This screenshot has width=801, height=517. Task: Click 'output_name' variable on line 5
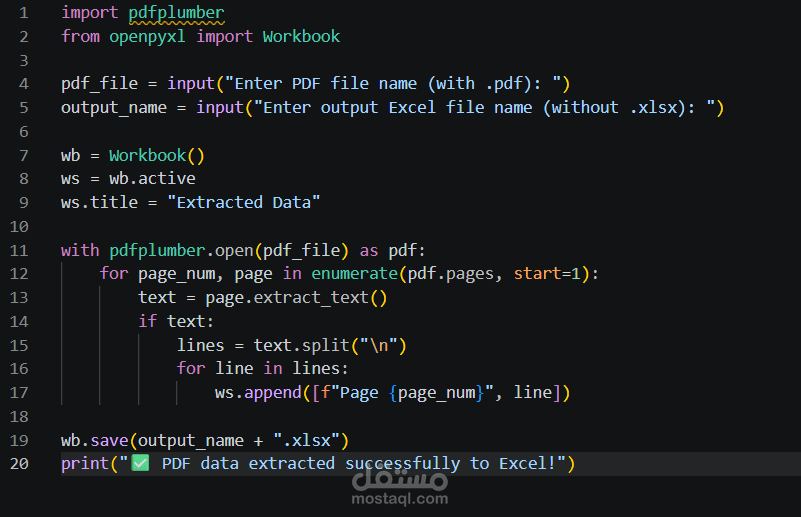click(x=114, y=108)
